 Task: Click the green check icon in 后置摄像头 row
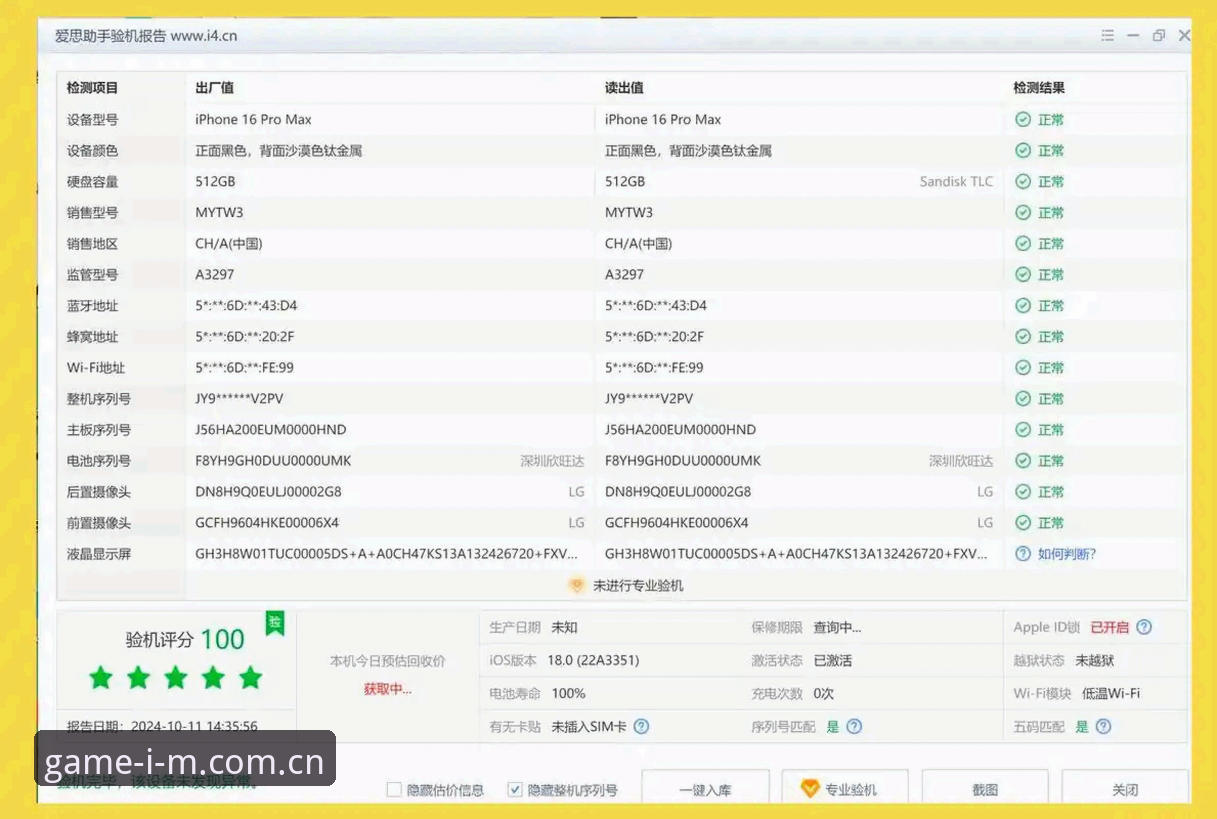tap(1023, 491)
